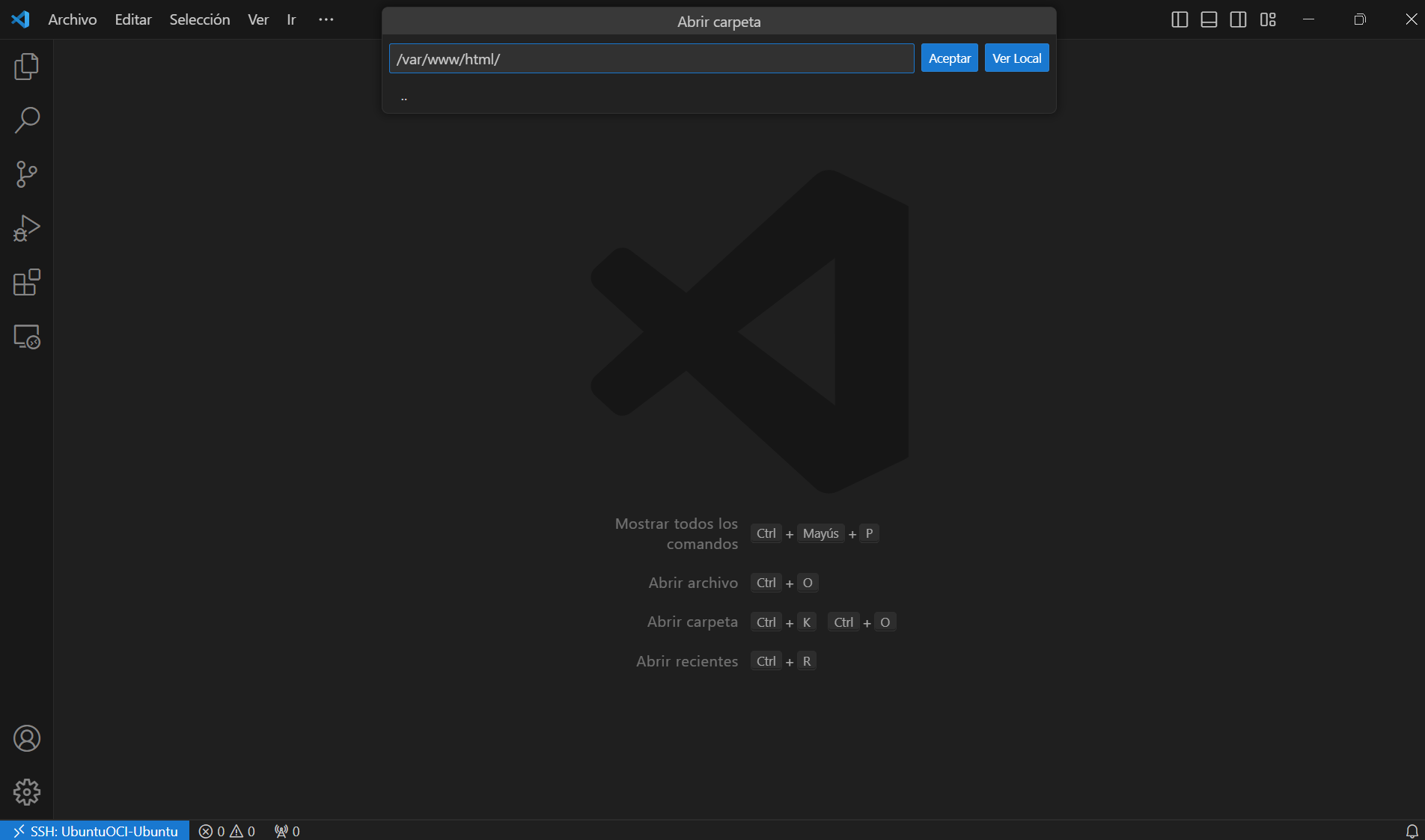Open the notifications bell in status bar
Viewport: 1425px width, 840px height.
click(1412, 831)
